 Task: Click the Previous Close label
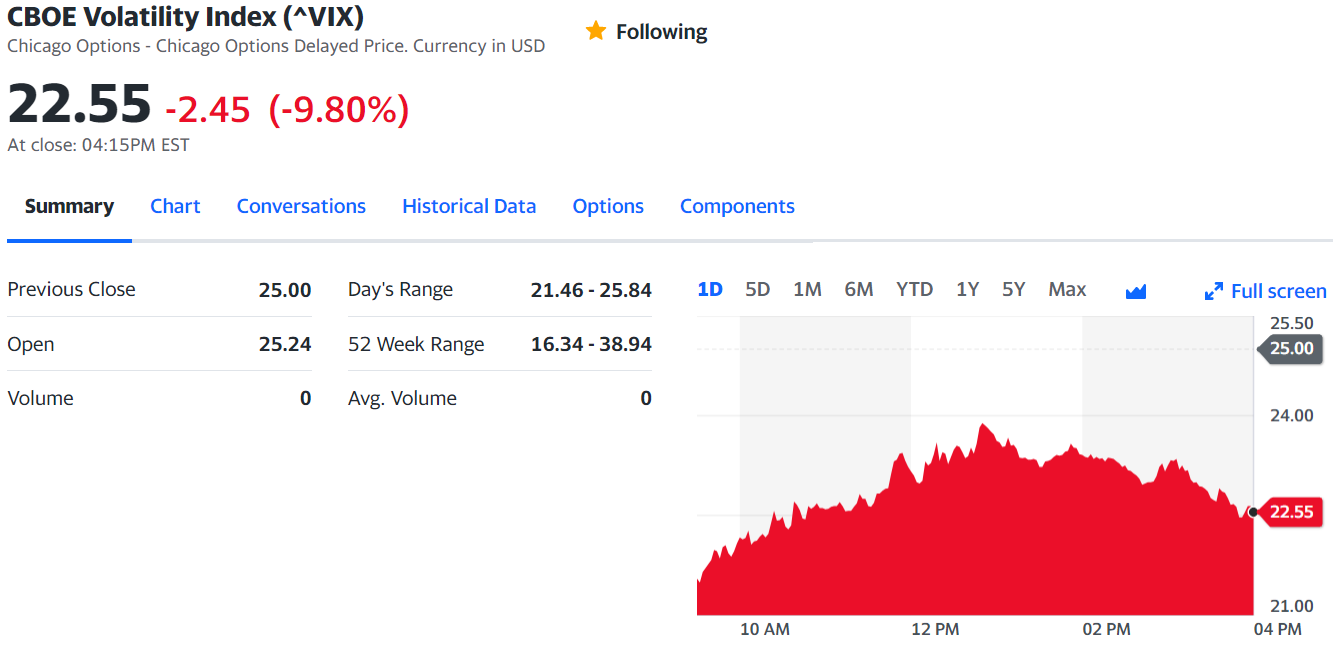[x=71, y=289]
